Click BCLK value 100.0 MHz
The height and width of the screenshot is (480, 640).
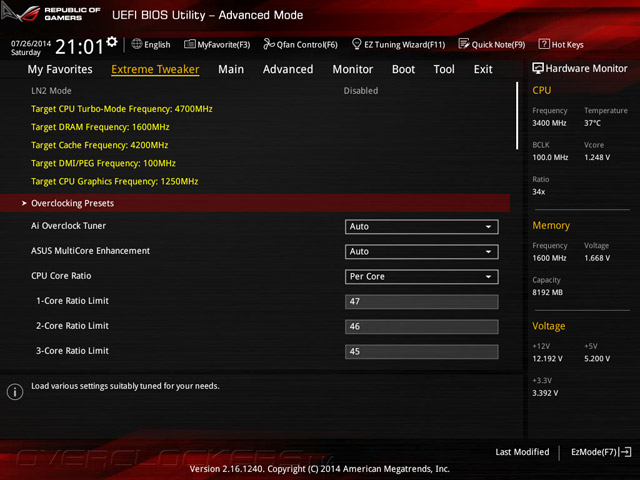point(550,157)
